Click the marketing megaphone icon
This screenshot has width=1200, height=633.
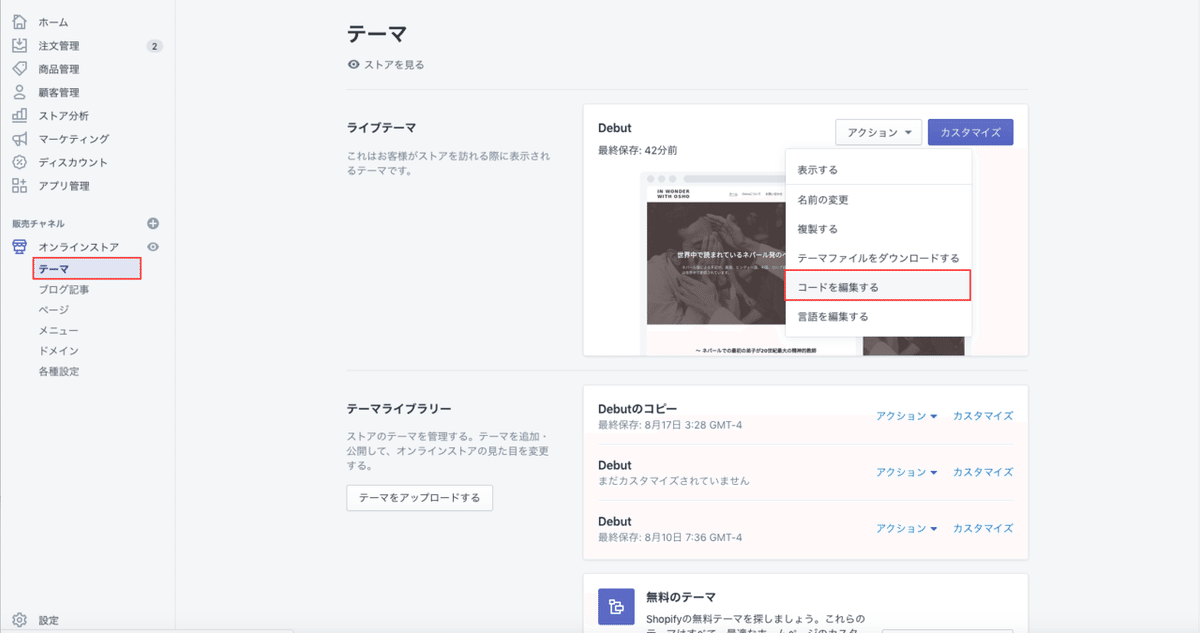pos(19,139)
